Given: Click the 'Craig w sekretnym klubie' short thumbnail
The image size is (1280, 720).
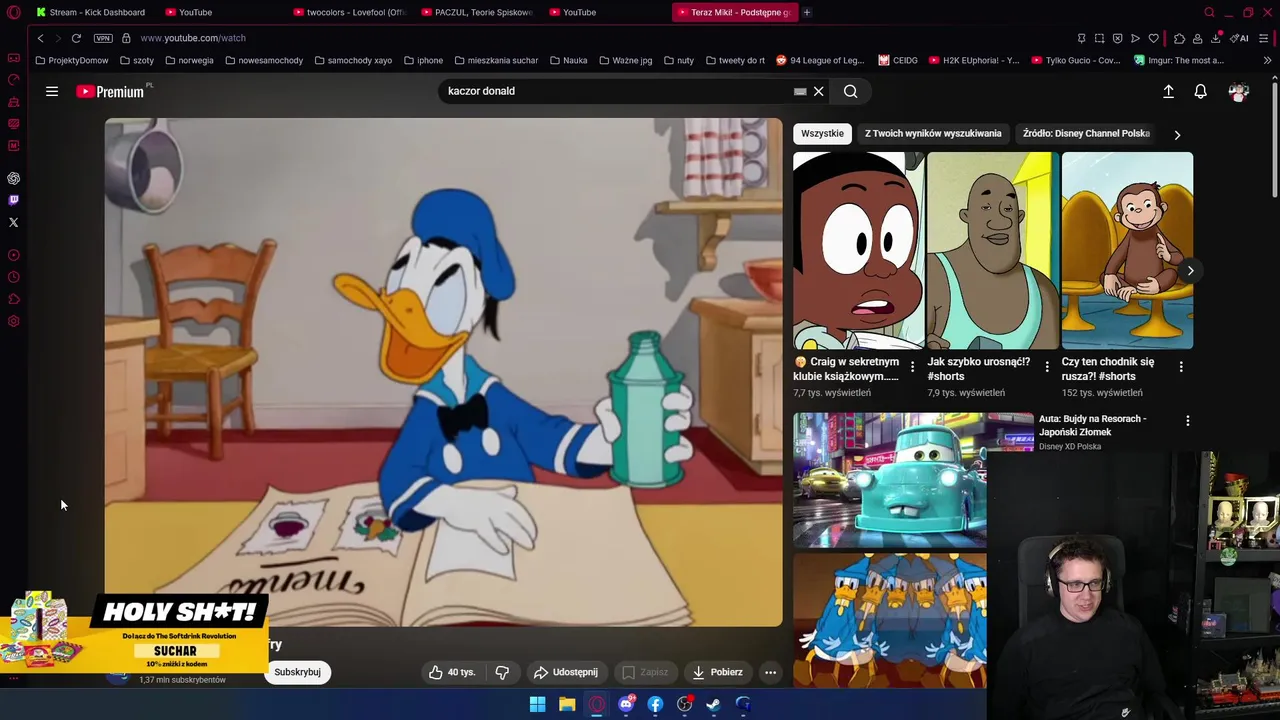Looking at the screenshot, I should click(858, 250).
